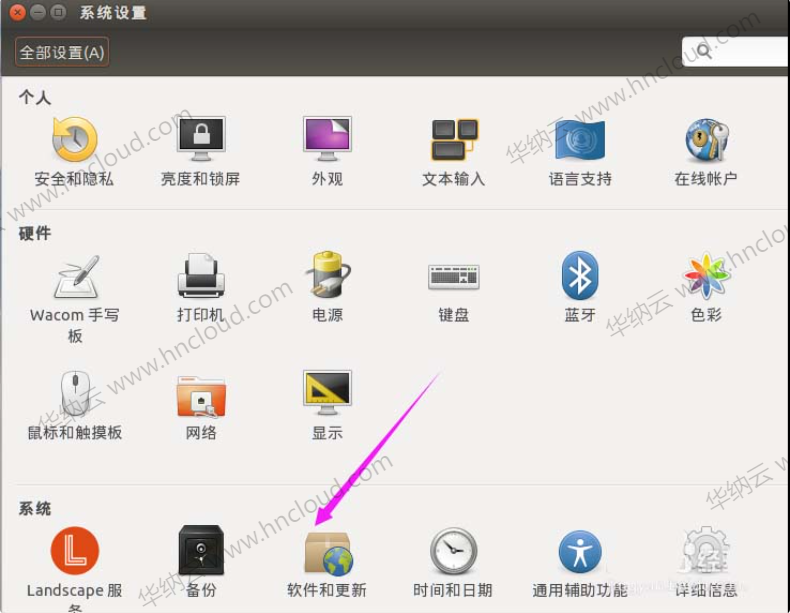Open Software & Updates (软件和更新) icon

pos(328,553)
